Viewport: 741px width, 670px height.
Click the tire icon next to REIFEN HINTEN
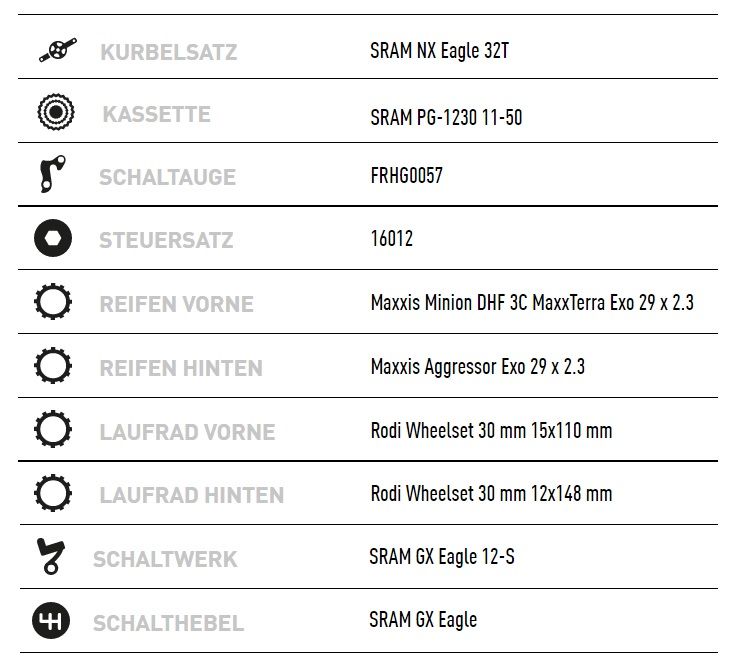tap(53, 365)
